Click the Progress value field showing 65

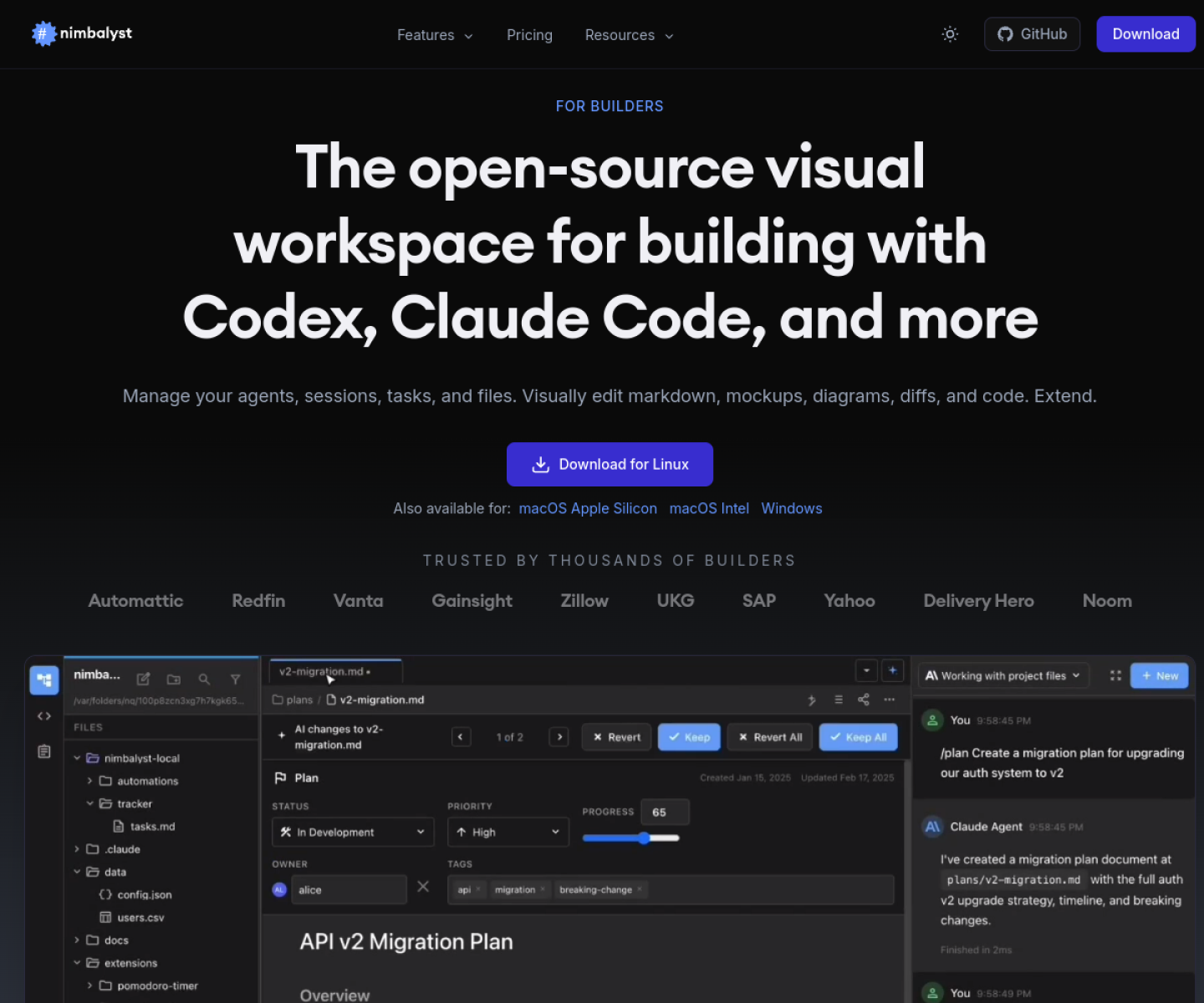coord(665,812)
